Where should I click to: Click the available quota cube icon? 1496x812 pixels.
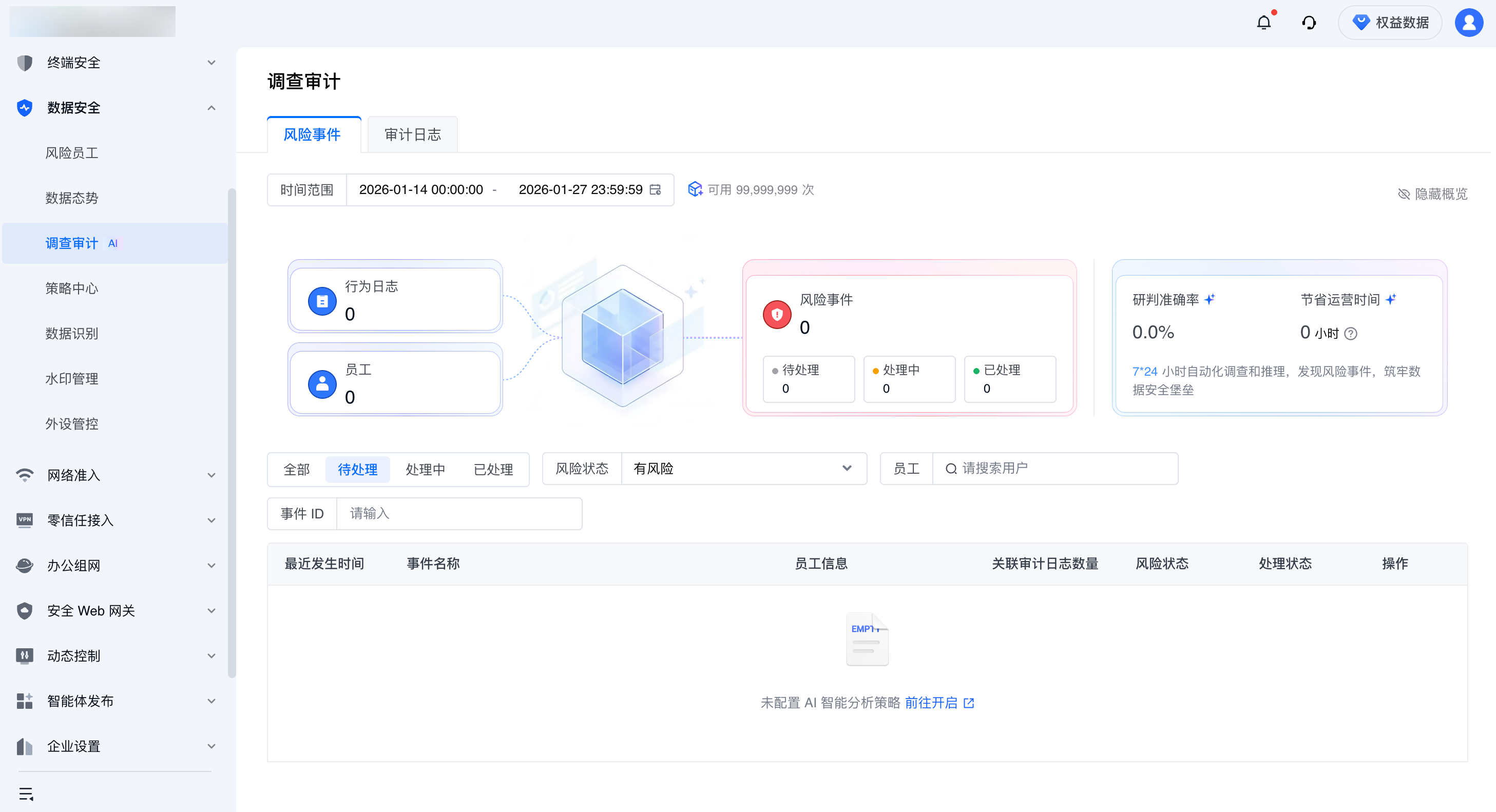(695, 189)
